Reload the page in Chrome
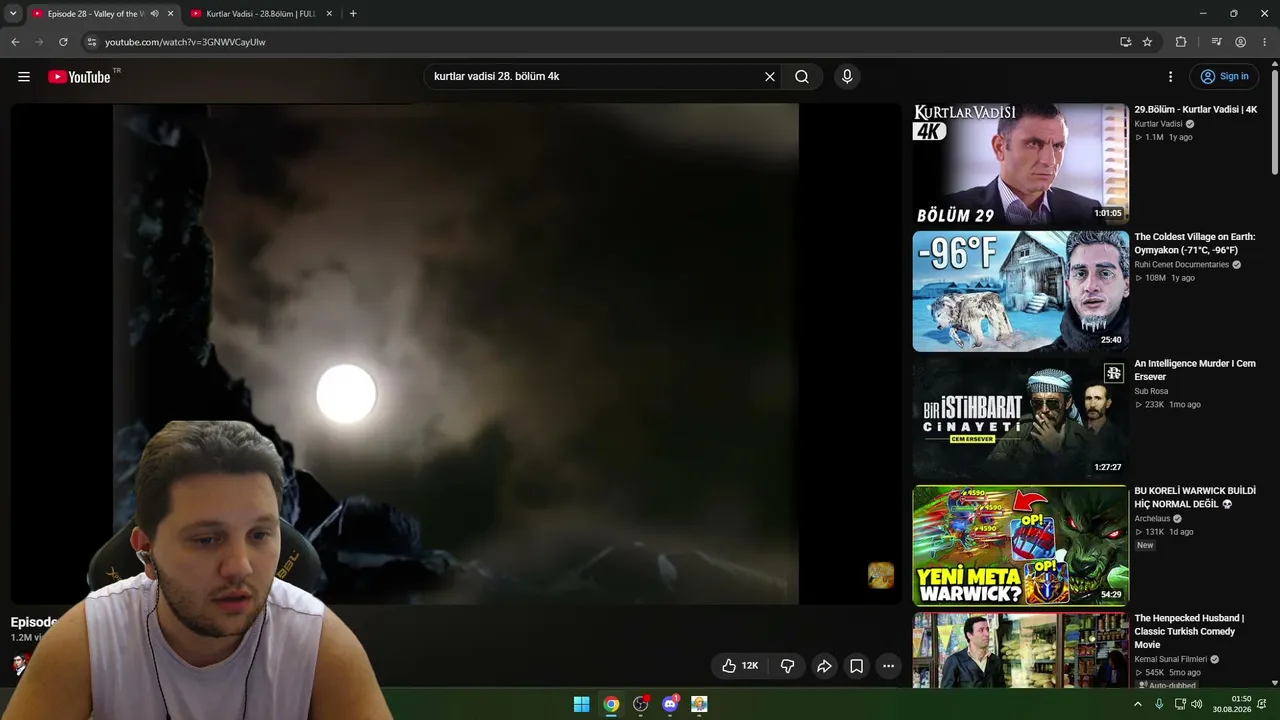1280x720 pixels. click(x=63, y=42)
